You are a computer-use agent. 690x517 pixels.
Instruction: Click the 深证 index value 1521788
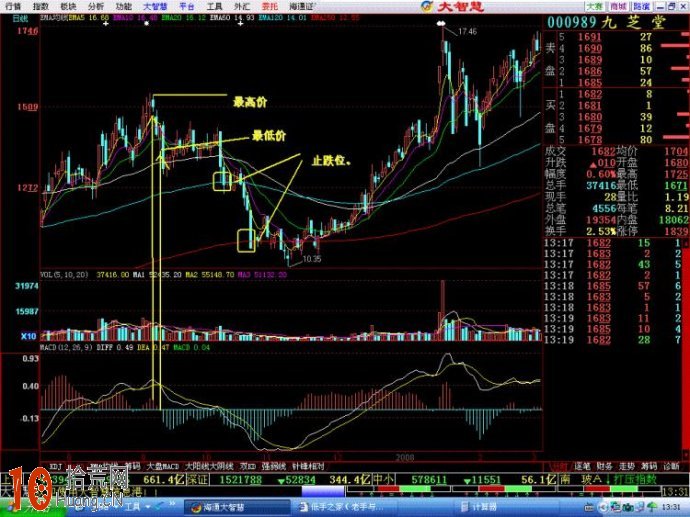tap(240, 480)
